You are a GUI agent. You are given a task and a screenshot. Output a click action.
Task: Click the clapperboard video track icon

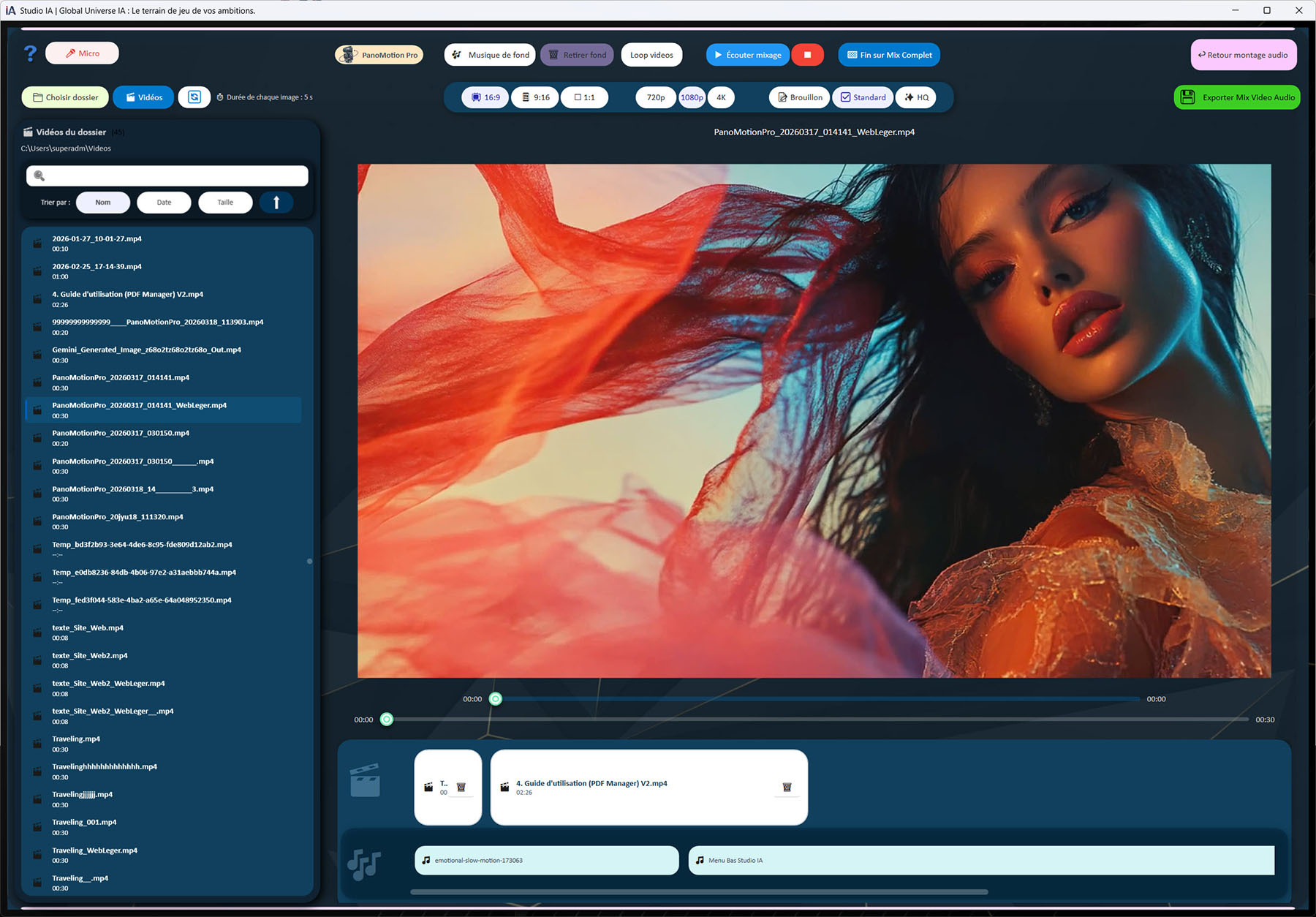point(365,780)
